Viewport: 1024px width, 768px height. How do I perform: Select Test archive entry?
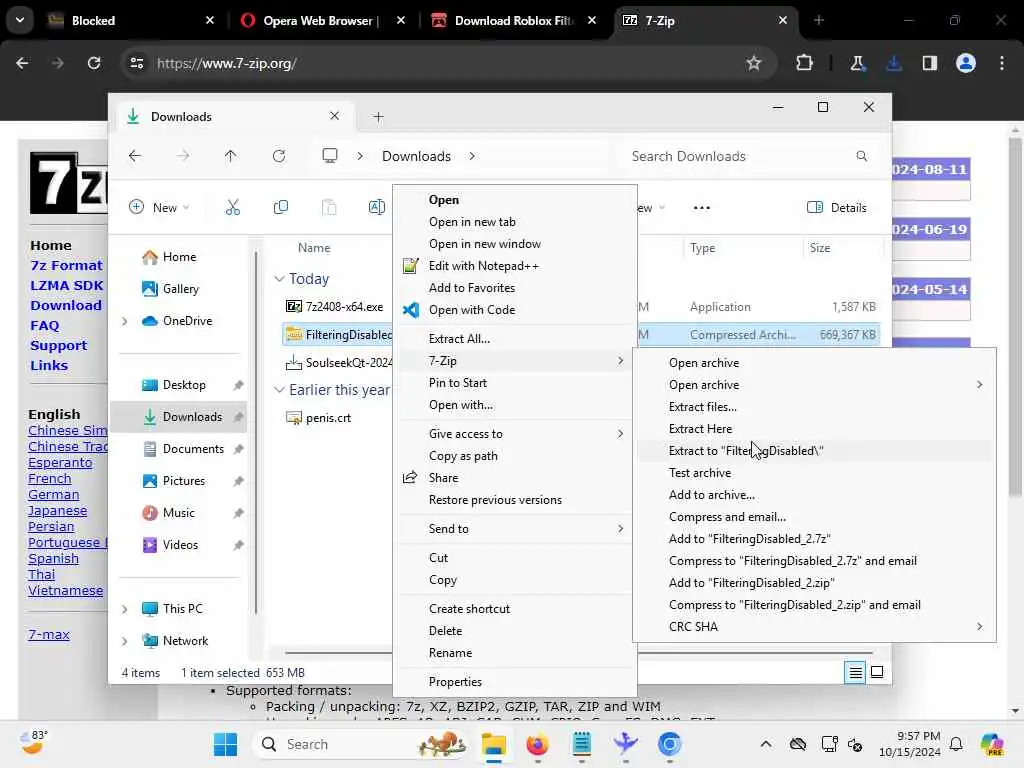814,473
